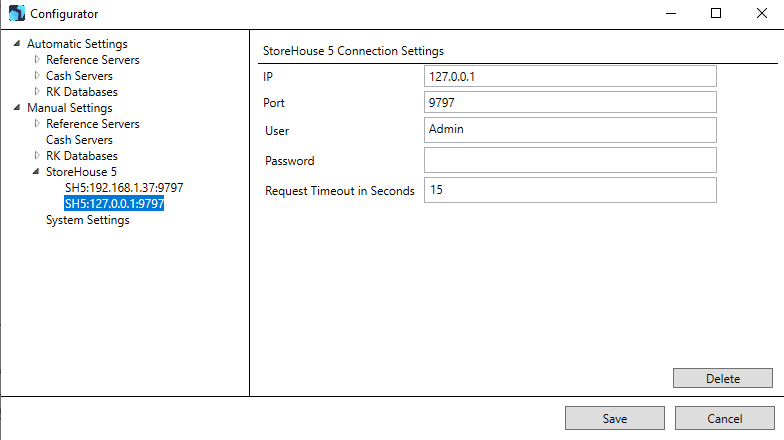The image size is (784, 440).
Task: Select the StoreHouse 5 tree item
Action: 81,172
